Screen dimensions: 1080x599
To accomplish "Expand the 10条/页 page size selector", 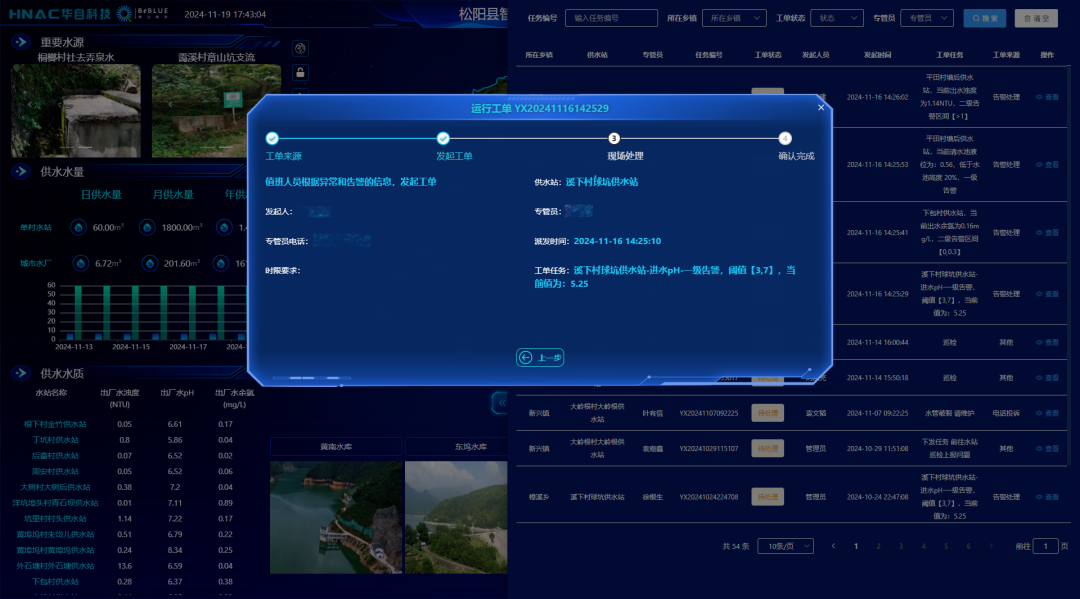I will click(785, 546).
